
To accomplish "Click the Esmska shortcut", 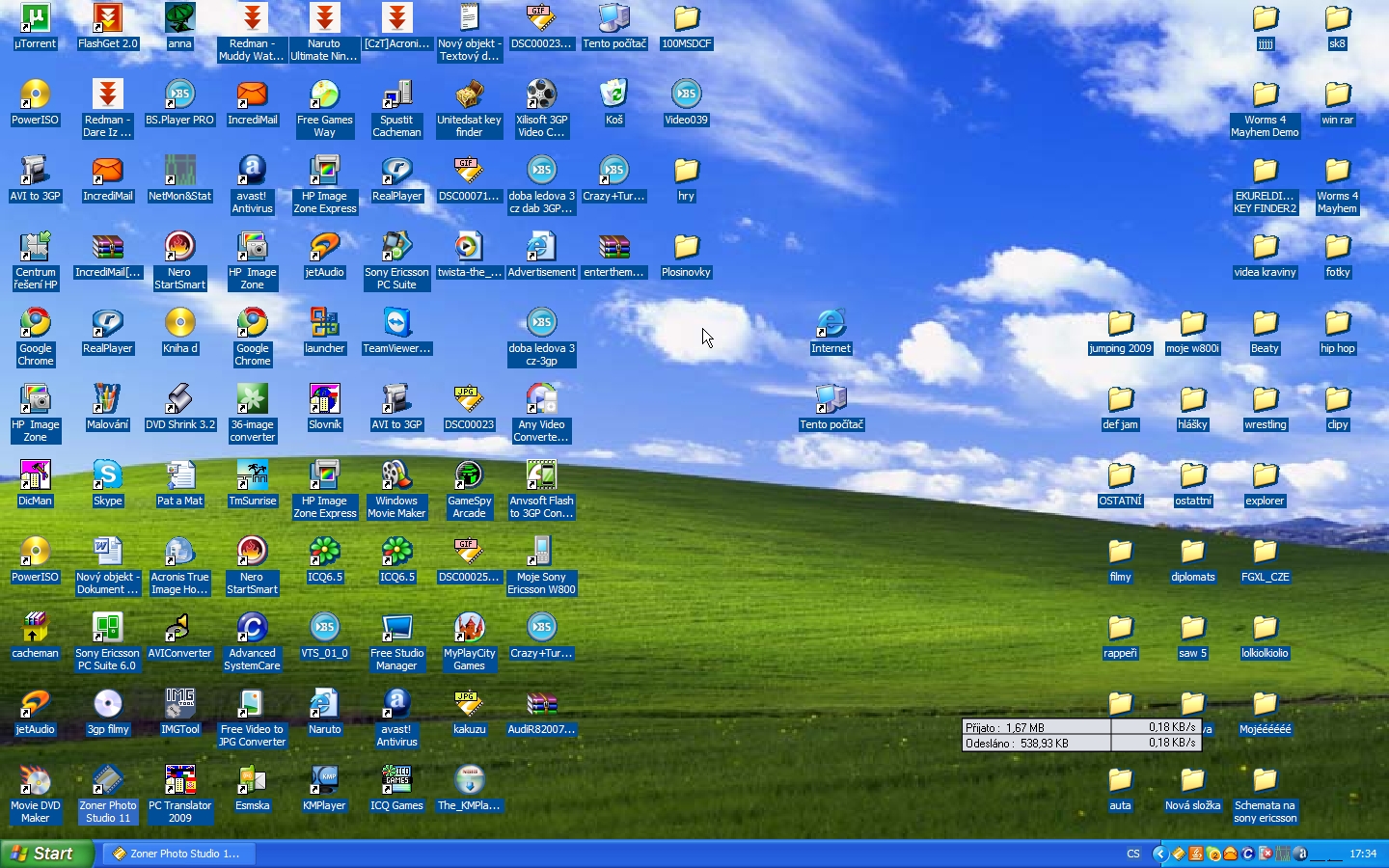I will coord(253,789).
